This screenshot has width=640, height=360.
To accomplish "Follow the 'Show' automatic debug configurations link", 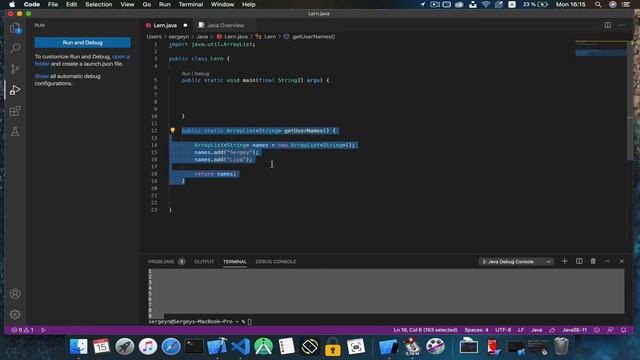I will pyautogui.click(x=41, y=76).
